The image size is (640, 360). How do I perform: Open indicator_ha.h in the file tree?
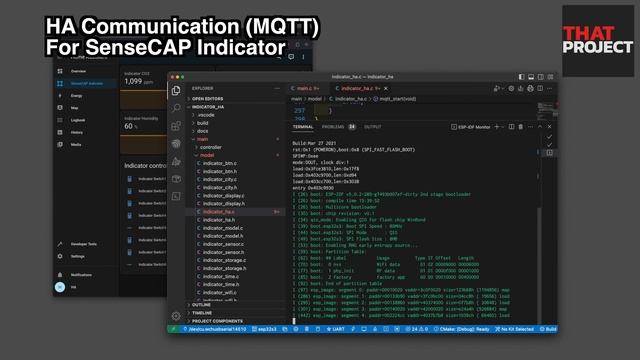(x=236, y=220)
